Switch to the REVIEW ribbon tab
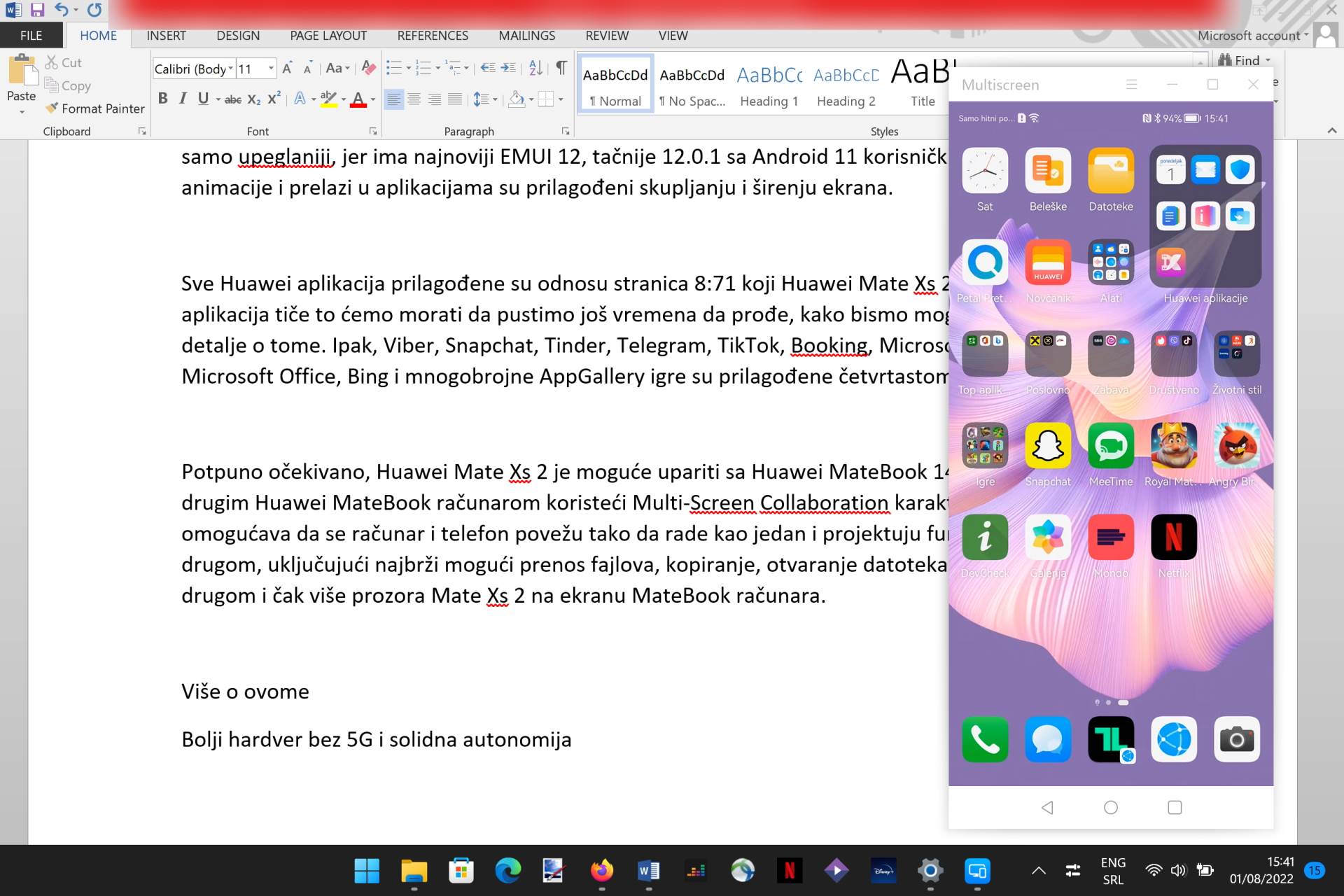 point(606,35)
